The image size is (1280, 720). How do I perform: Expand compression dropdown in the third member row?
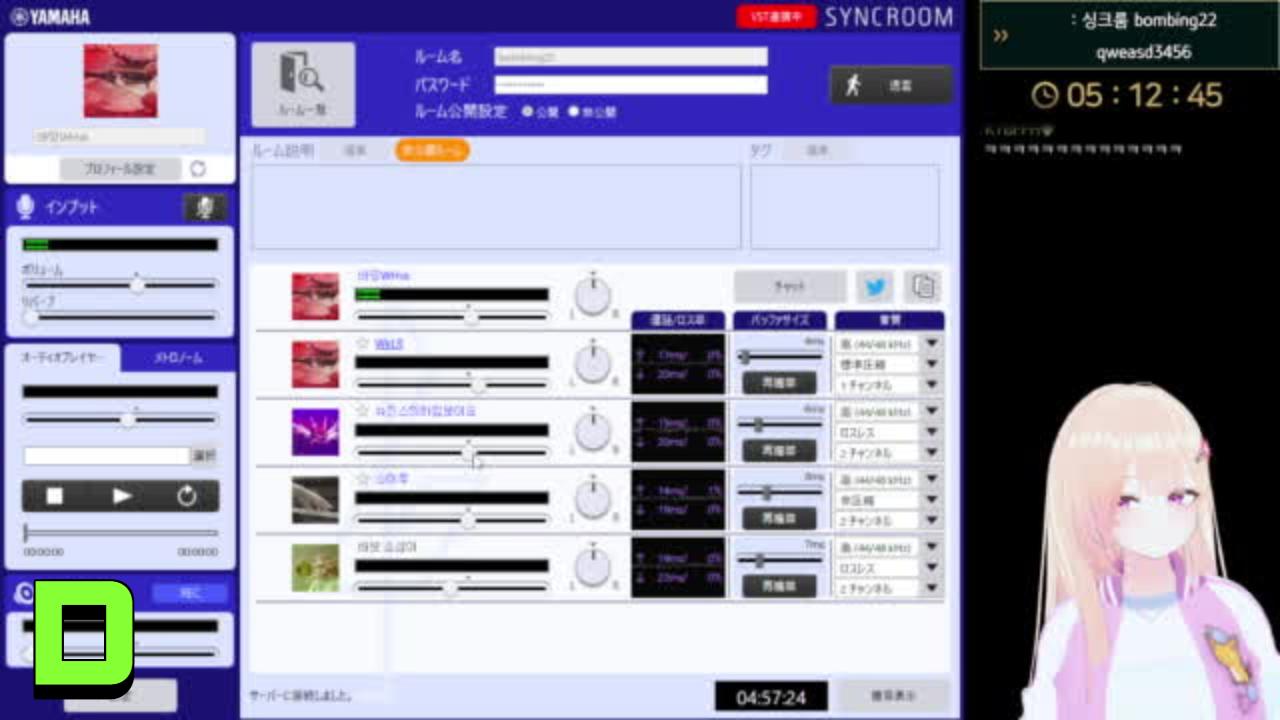[x=932, y=432]
